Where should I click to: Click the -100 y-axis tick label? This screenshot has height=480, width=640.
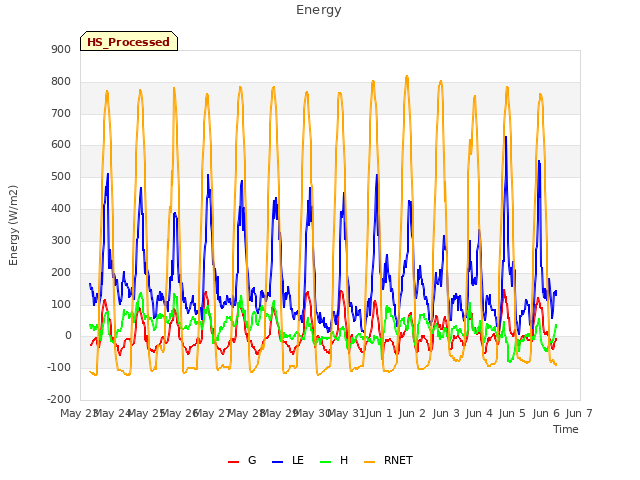pyautogui.click(x=59, y=367)
